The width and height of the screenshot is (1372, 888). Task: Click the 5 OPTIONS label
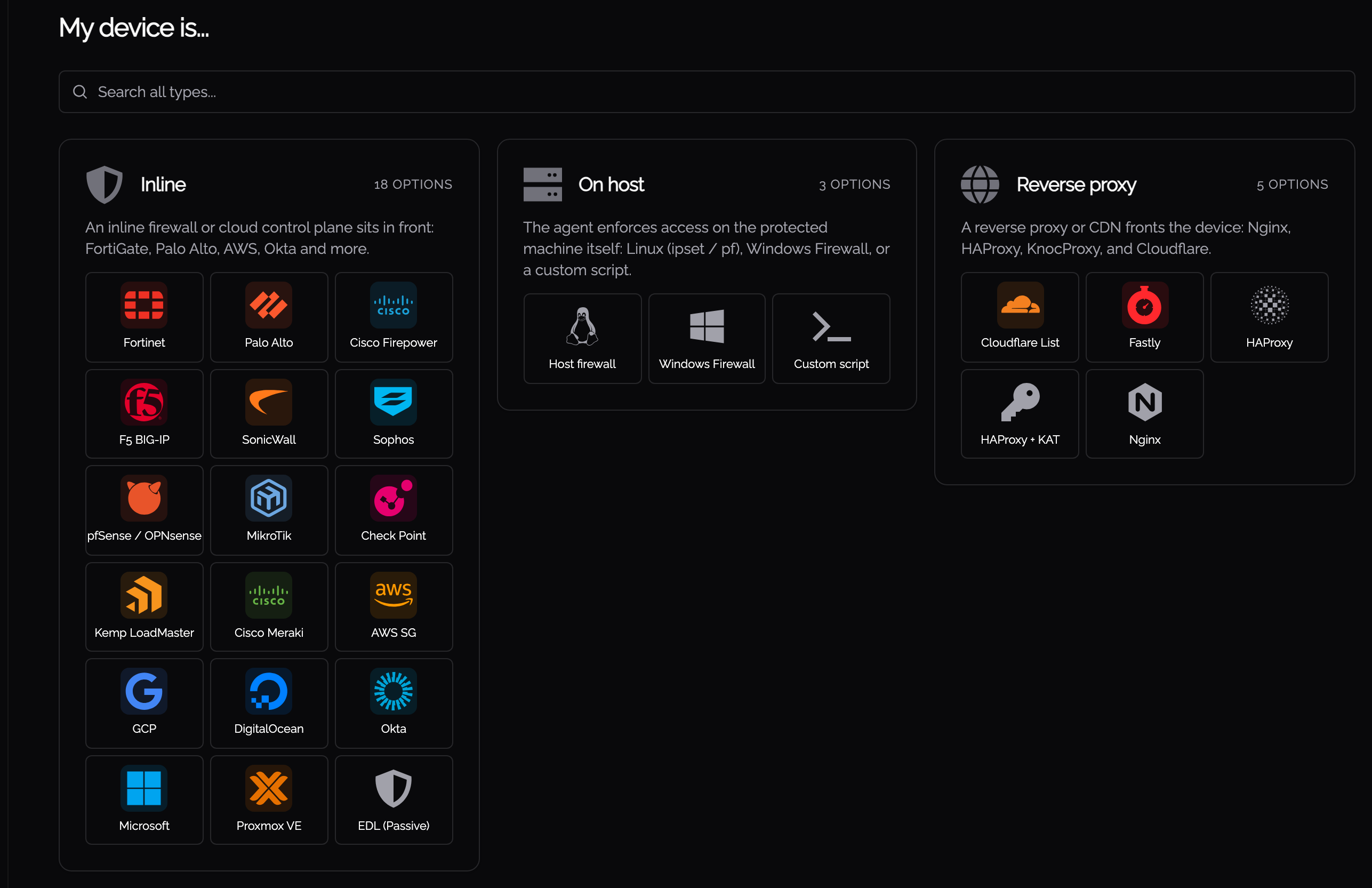point(1293,185)
